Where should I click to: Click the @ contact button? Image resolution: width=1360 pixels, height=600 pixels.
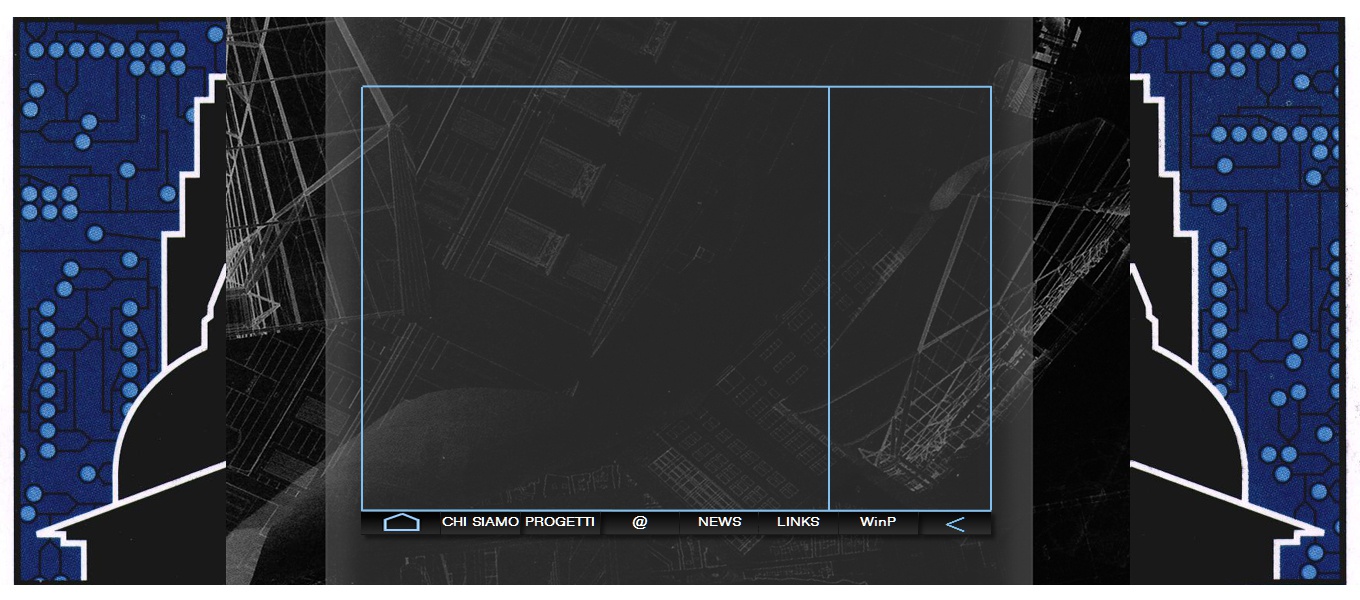[640, 522]
